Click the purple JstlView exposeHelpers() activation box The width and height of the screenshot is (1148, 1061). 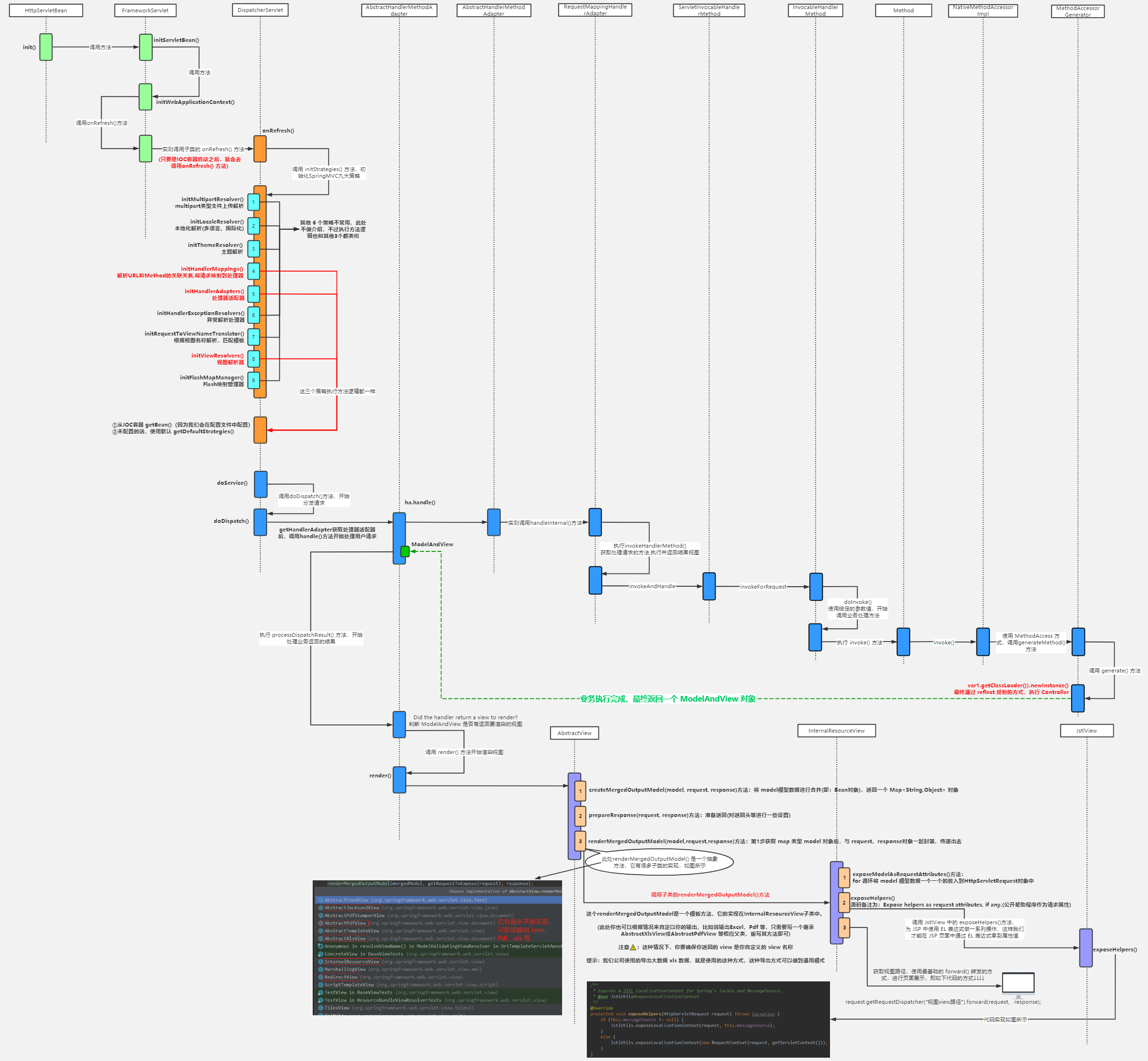pyautogui.click(x=1086, y=948)
